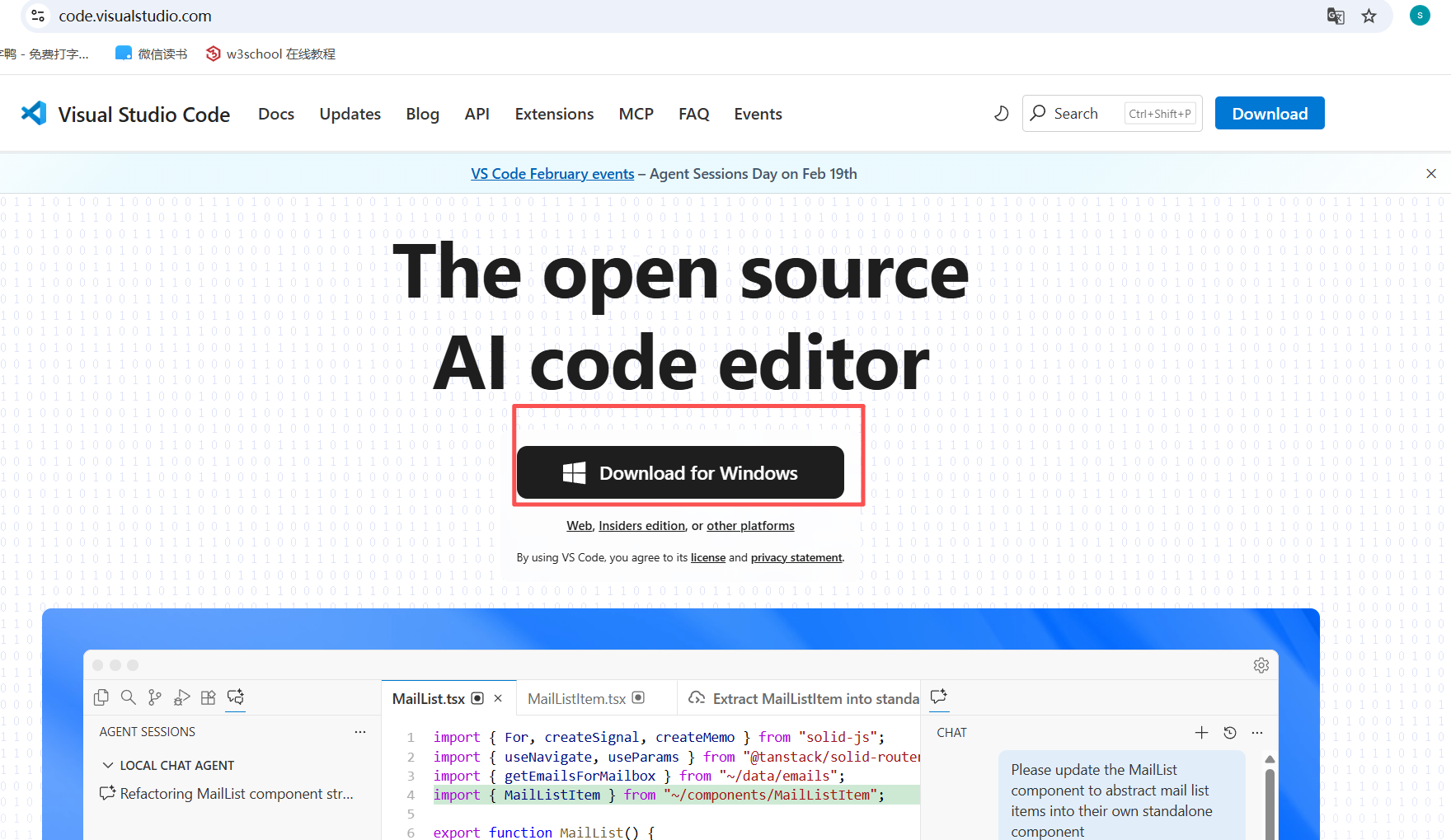Screen dimensions: 1451x840
Task: Click the chat panel scrollbar
Action: (x=1270, y=804)
